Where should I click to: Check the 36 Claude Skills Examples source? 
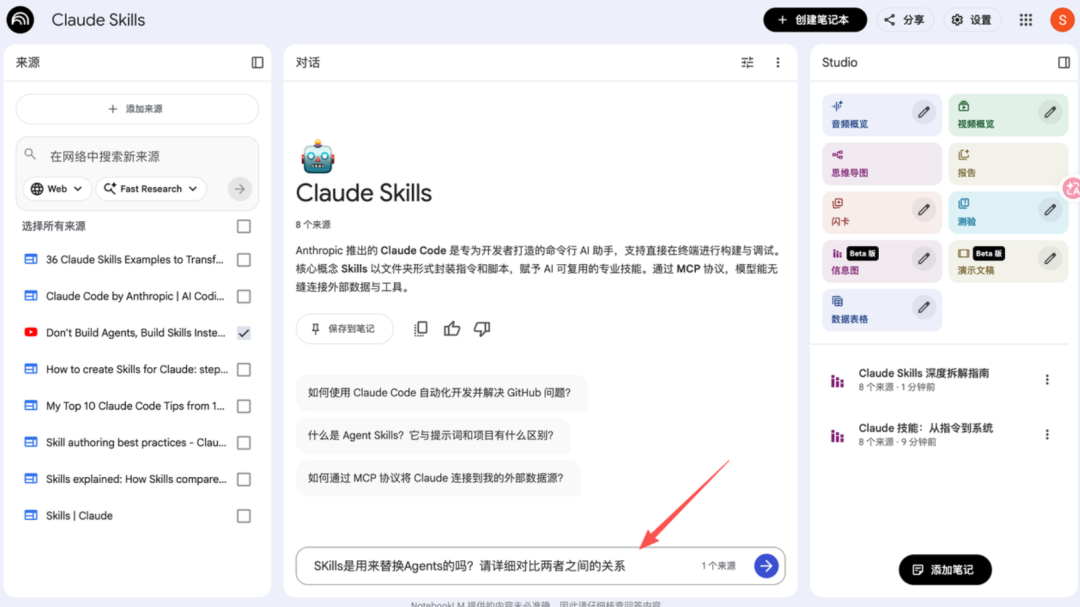tap(244, 260)
